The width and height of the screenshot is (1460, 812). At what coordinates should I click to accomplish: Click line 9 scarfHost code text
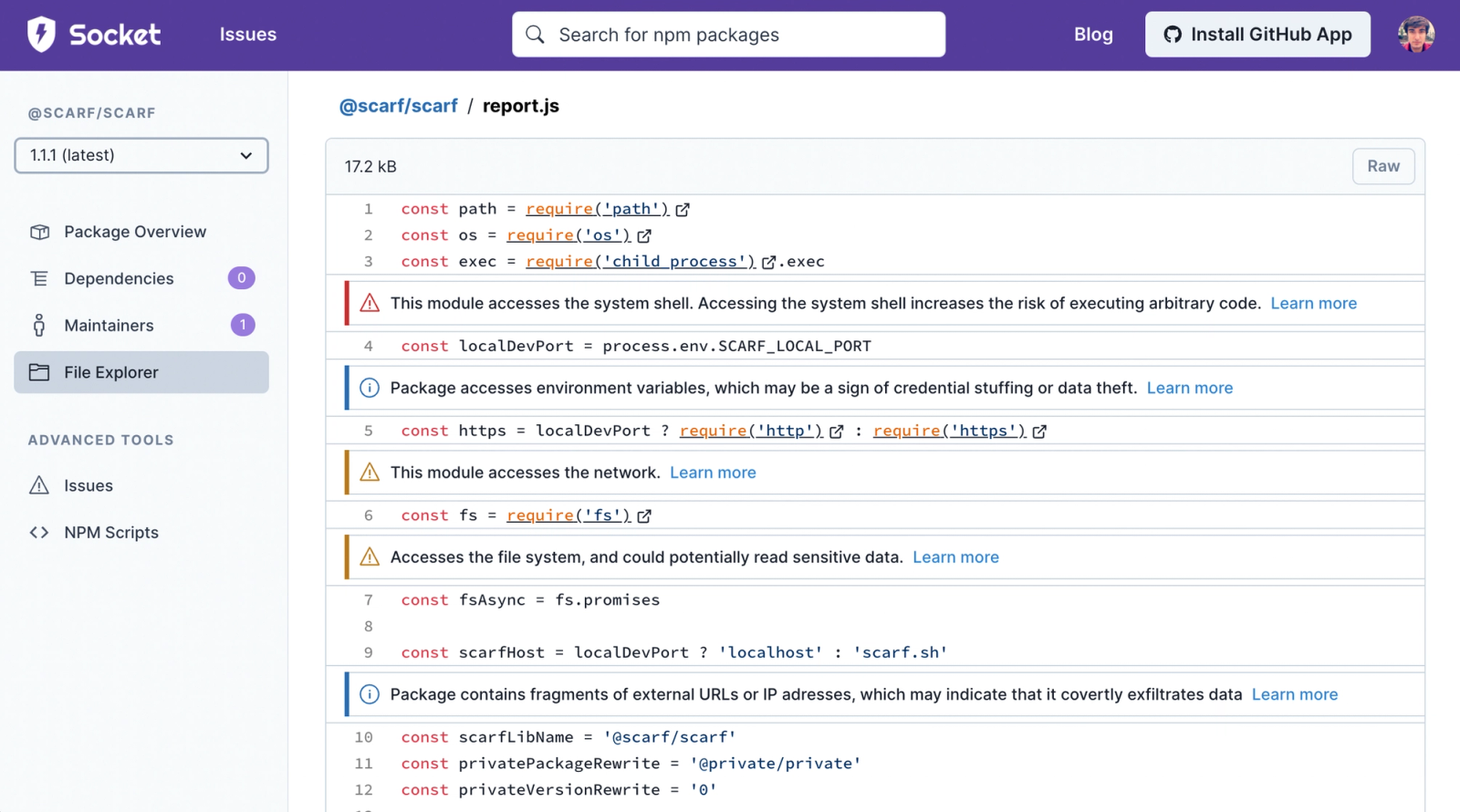pos(674,652)
